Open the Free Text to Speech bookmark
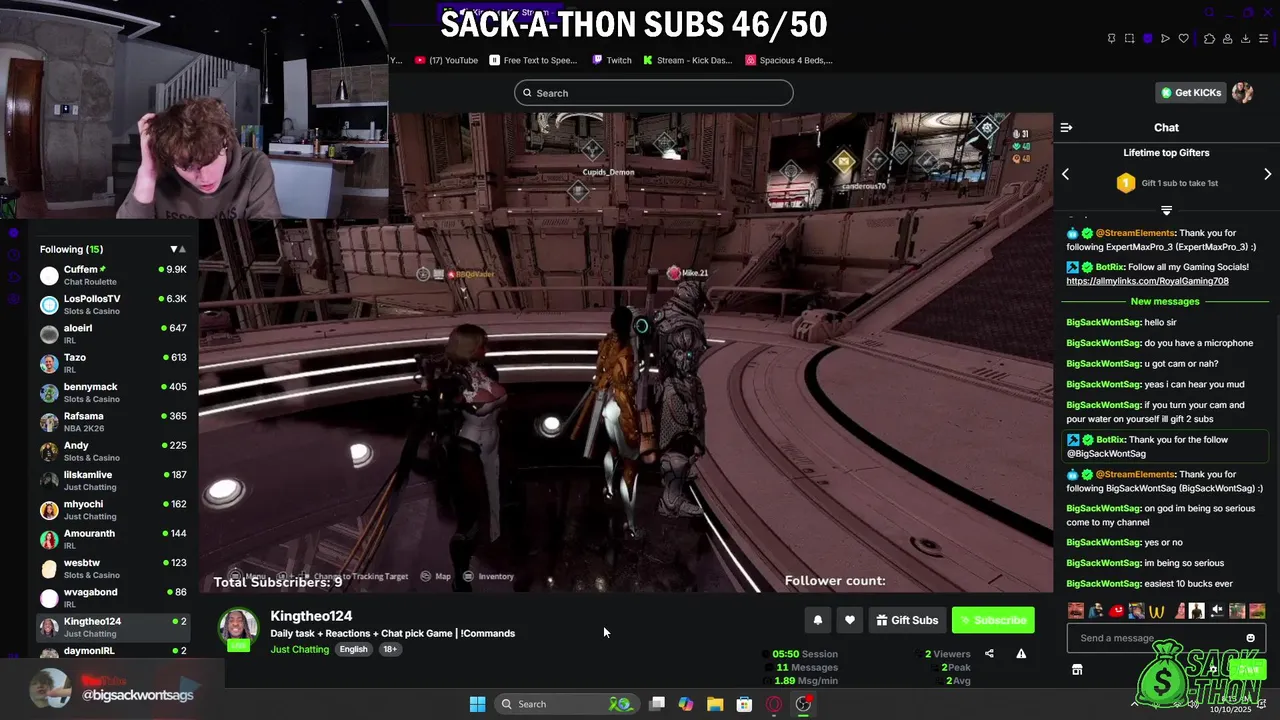This screenshot has width=1280, height=720. [534, 60]
